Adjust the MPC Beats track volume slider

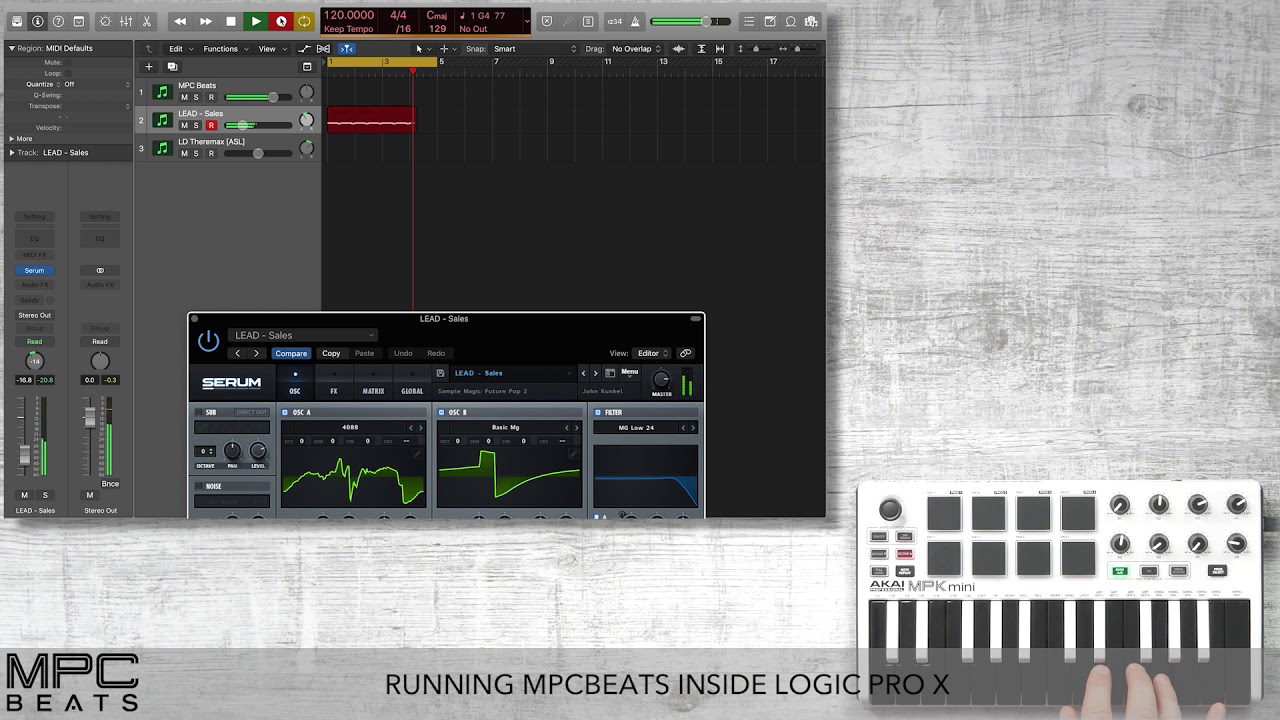(258, 97)
